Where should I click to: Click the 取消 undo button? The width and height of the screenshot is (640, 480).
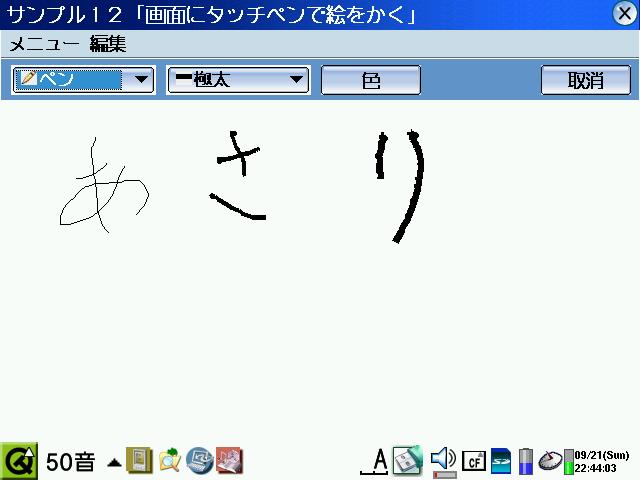coord(586,80)
